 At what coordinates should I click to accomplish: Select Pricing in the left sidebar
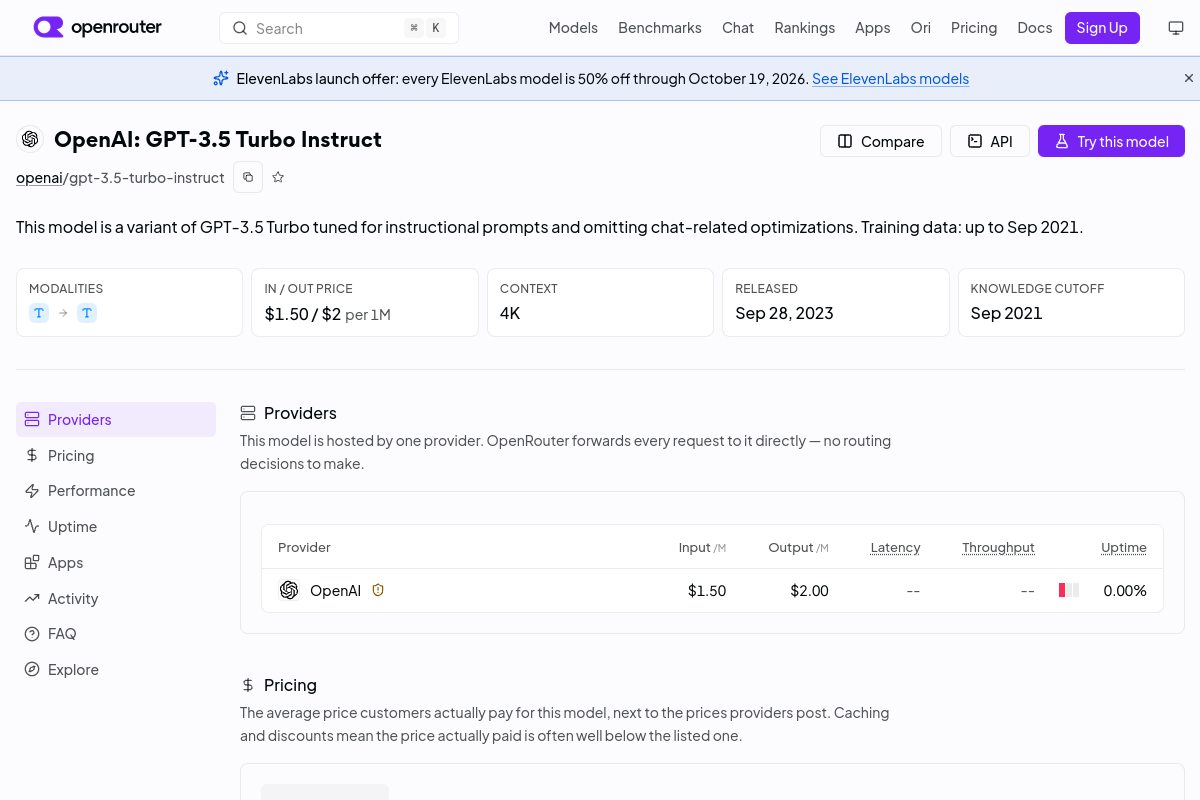pyautogui.click(x=116, y=455)
